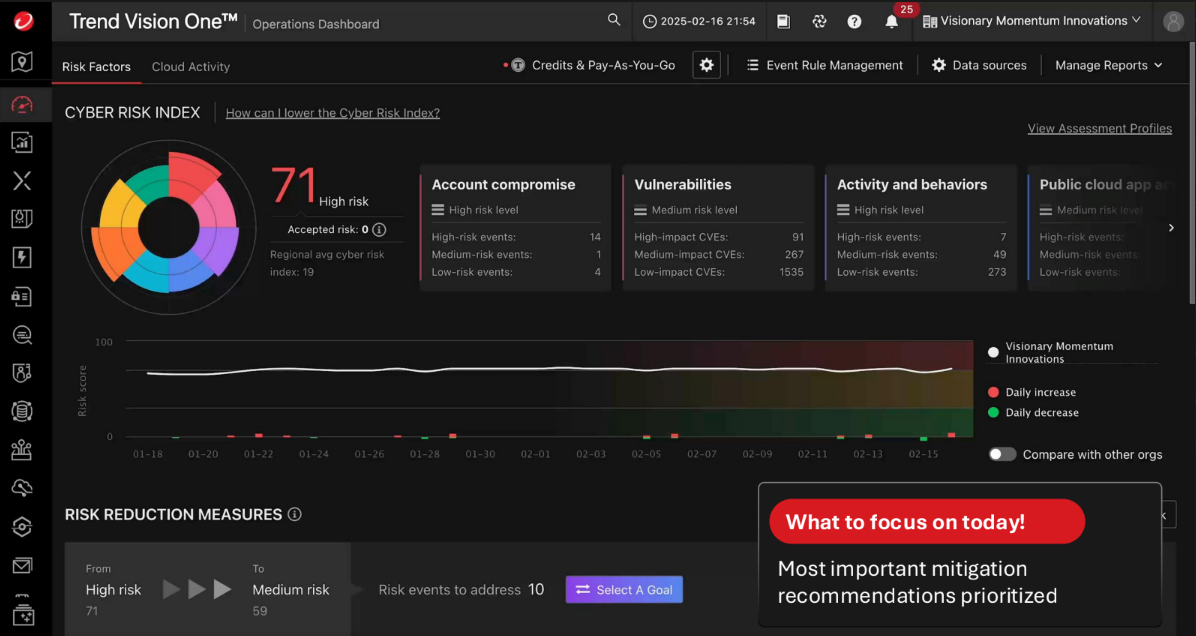Open the Activity and behaviors card
1196x636 pixels.
921,228
